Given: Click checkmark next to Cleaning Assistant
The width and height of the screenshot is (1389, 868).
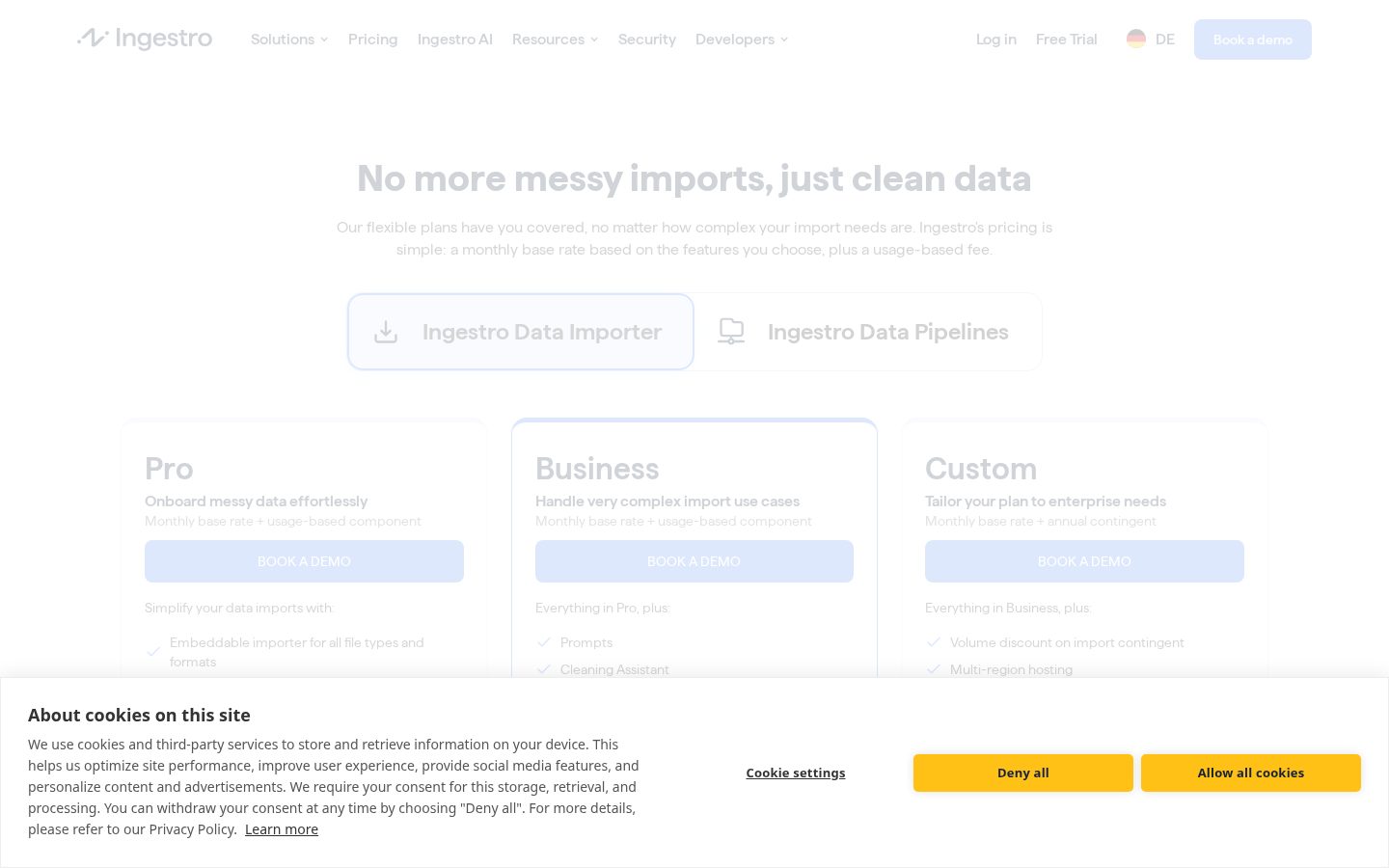Looking at the screenshot, I should (544, 669).
